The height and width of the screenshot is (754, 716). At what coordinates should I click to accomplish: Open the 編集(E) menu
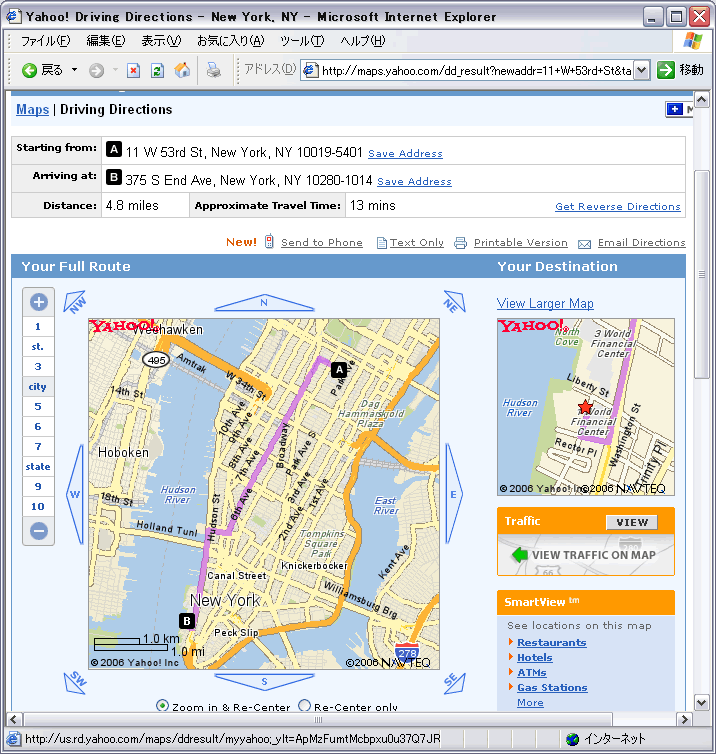(105, 41)
